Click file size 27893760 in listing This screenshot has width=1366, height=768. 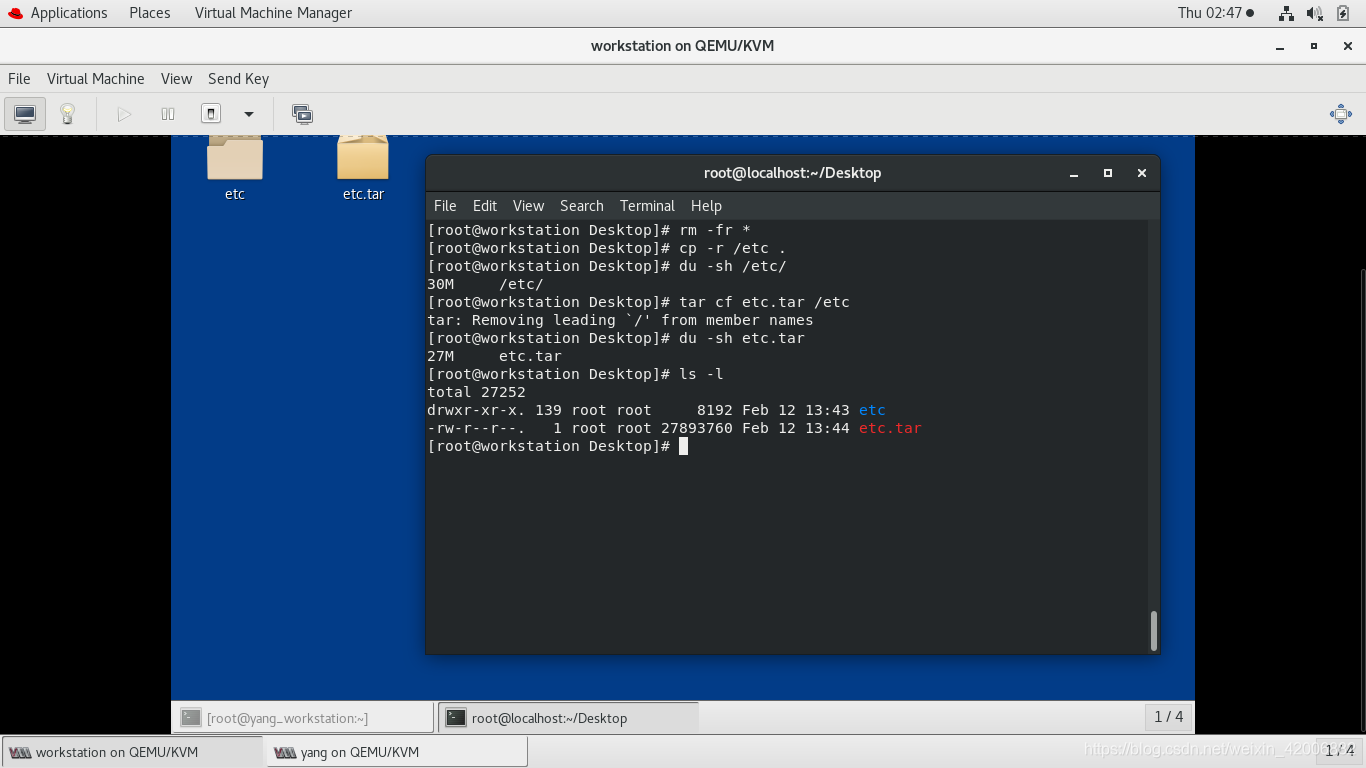tap(697, 428)
